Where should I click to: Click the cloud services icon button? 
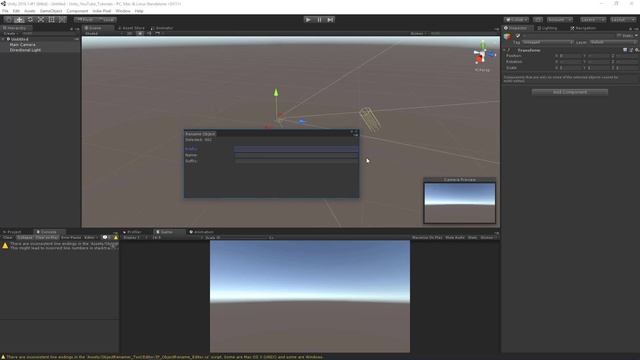point(538,20)
